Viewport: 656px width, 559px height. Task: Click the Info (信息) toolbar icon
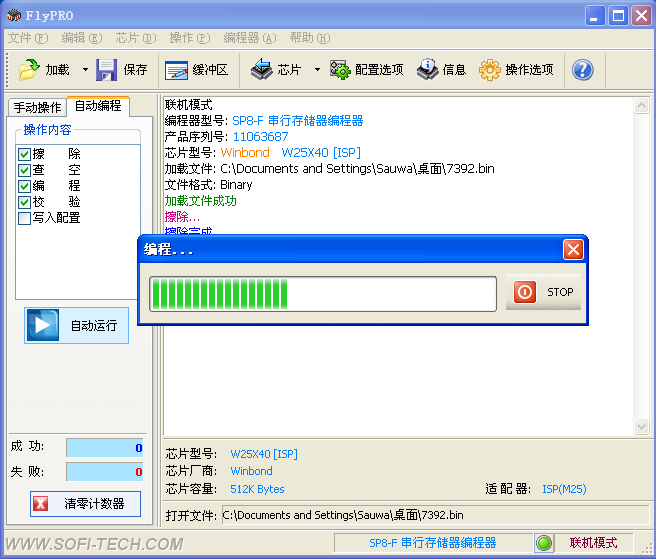[427, 70]
